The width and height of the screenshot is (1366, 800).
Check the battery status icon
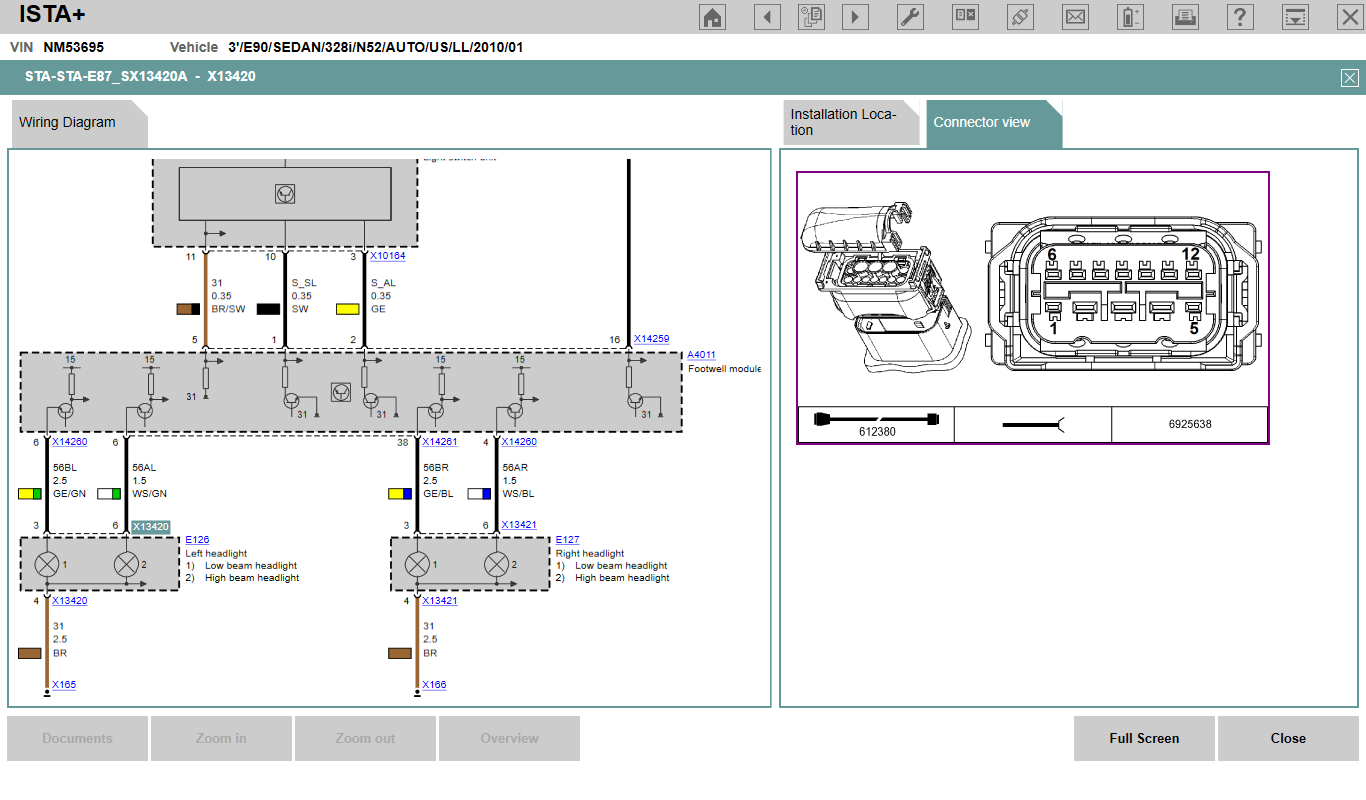[x=1130, y=17]
